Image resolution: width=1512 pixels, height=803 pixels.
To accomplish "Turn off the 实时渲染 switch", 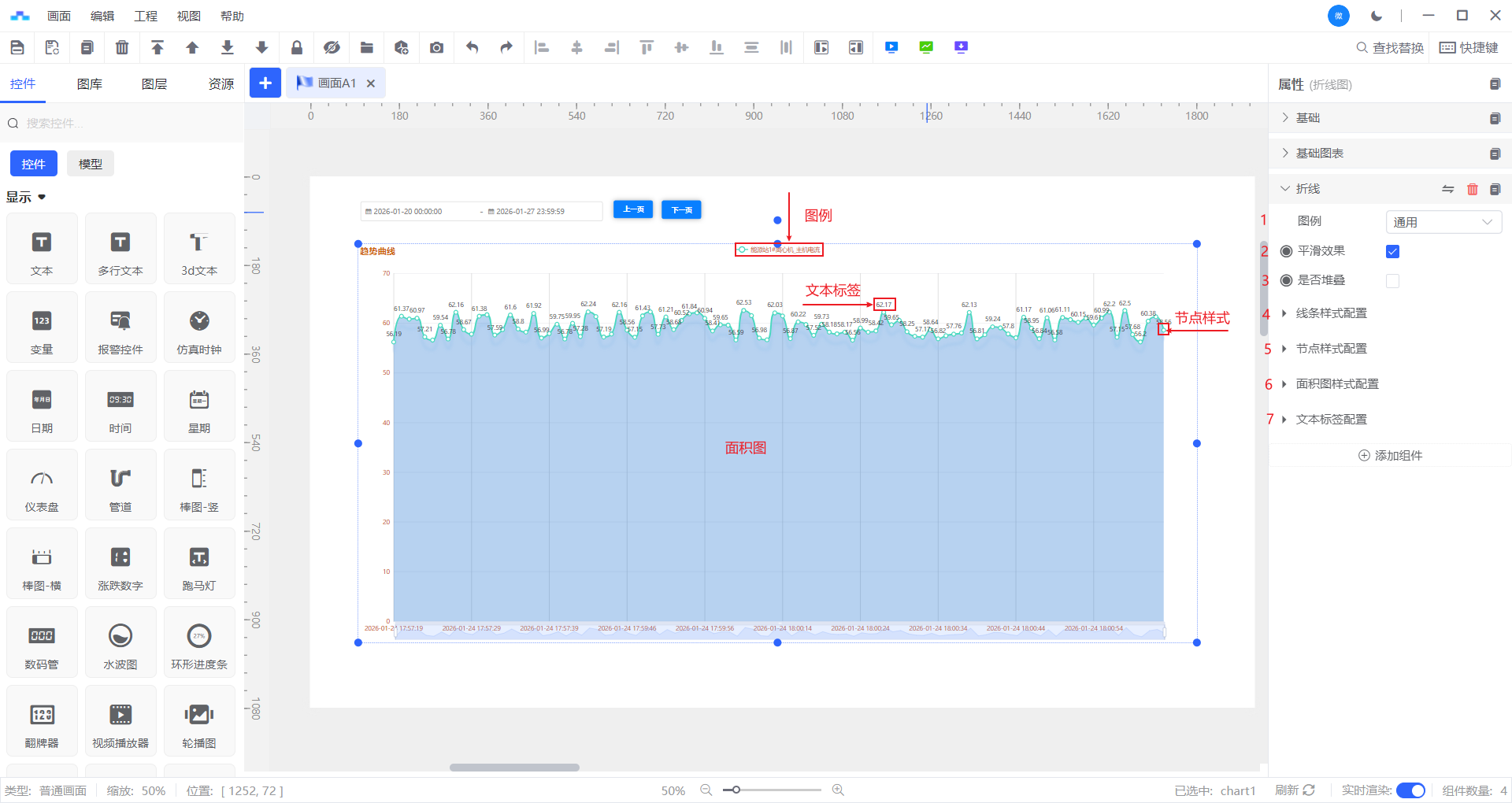I will (1410, 790).
